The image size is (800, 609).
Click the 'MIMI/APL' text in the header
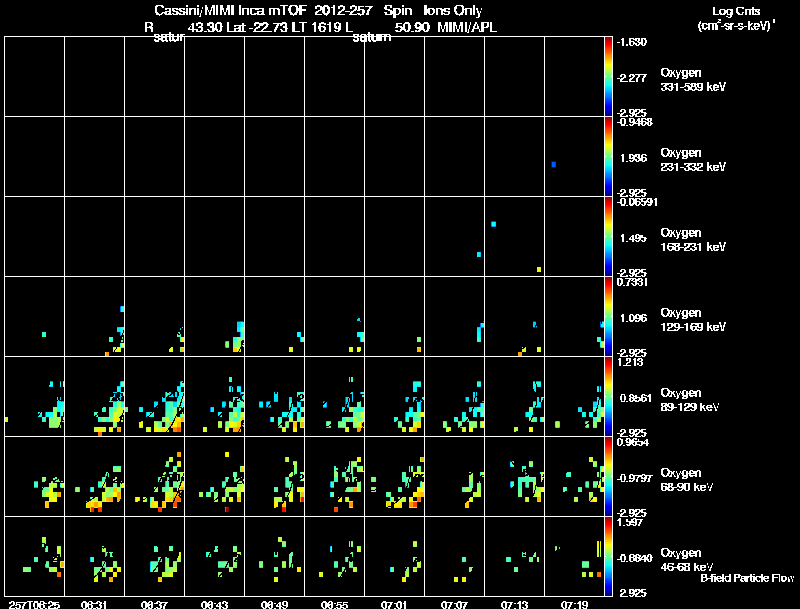coord(467,27)
